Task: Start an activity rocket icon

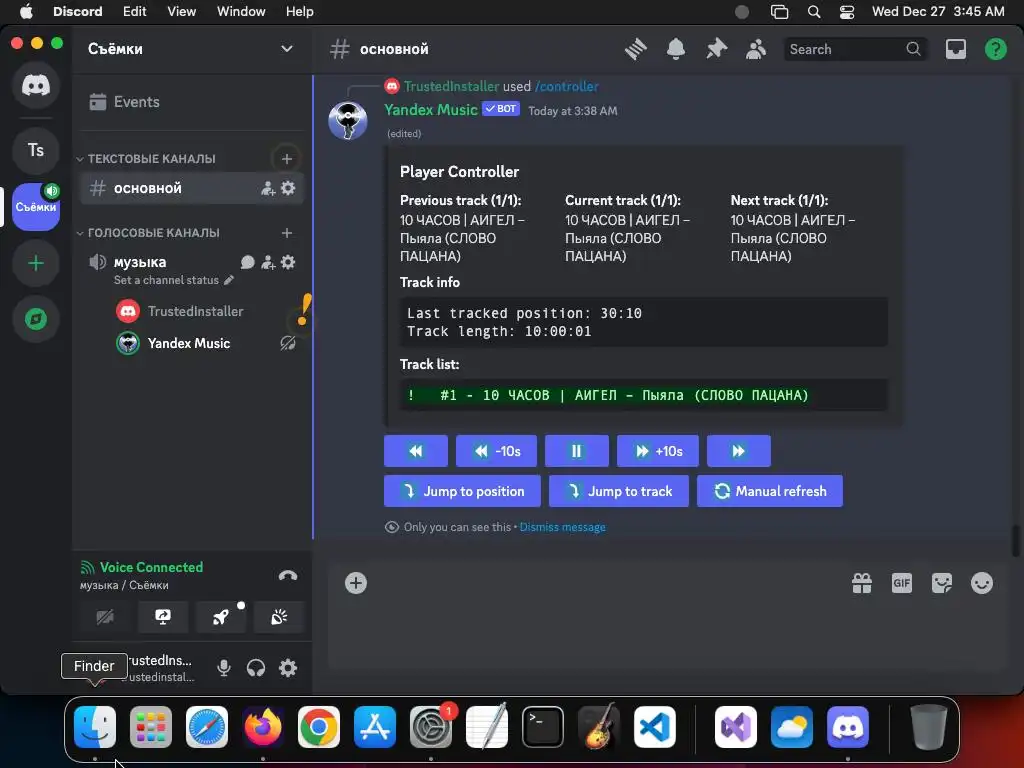Action: click(x=221, y=617)
